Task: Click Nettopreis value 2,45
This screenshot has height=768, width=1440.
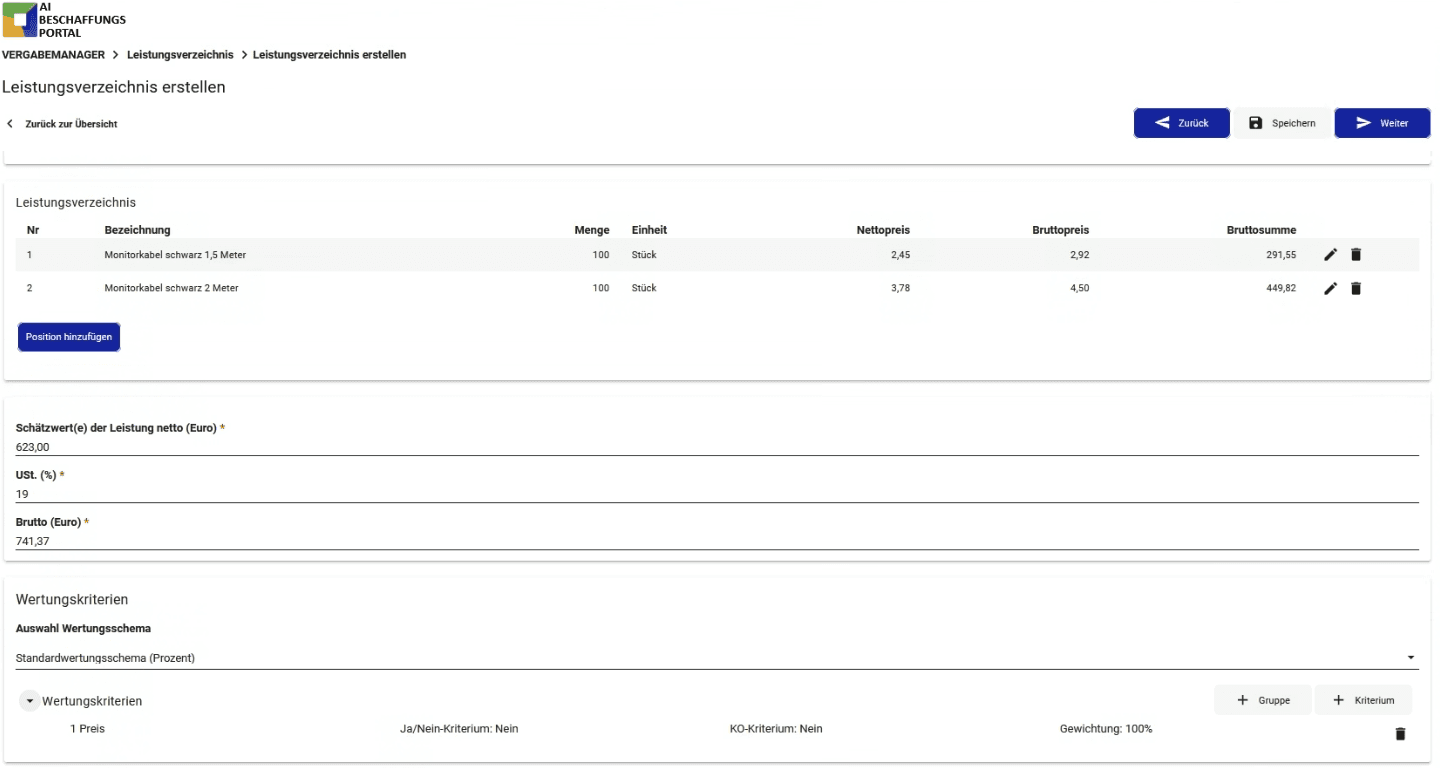Action: click(x=900, y=255)
